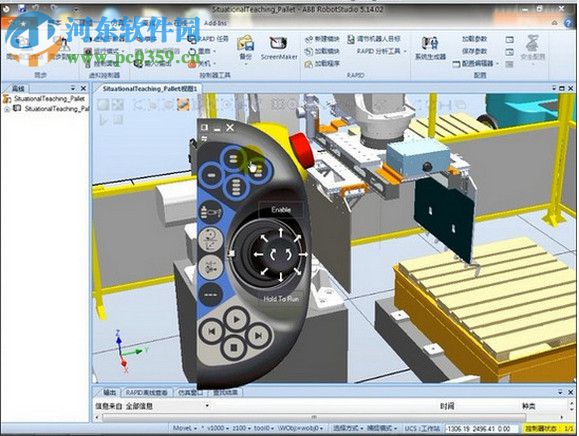Select mechanical unit button on FlexPendant
The image size is (579, 436).
click(210, 212)
